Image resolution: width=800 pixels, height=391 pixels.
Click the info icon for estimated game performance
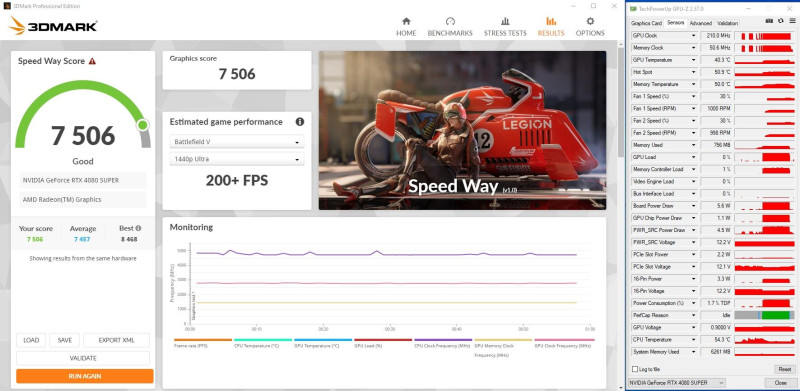click(x=300, y=122)
